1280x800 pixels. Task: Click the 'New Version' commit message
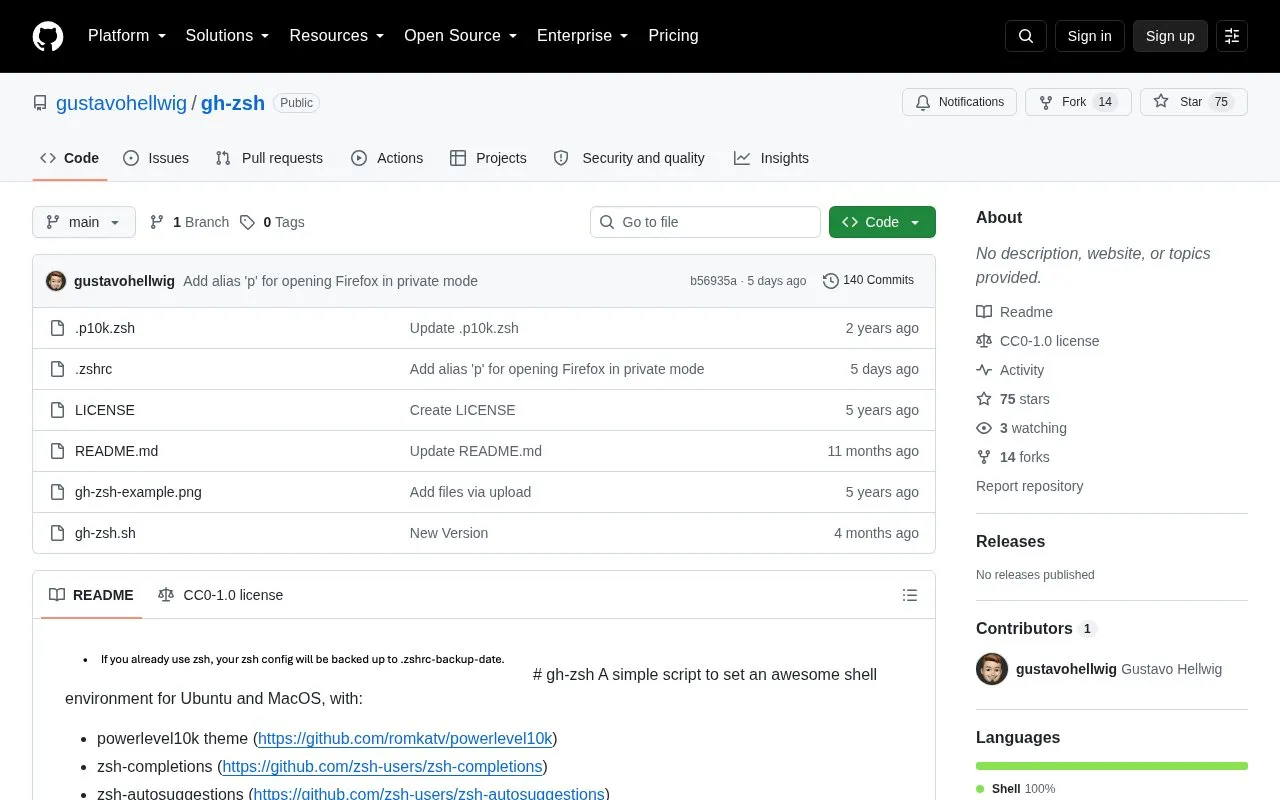[x=449, y=533]
